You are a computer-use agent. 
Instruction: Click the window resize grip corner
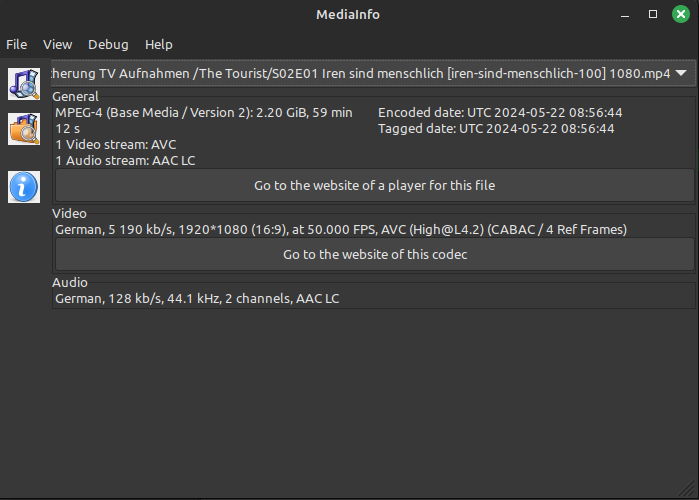click(687, 488)
